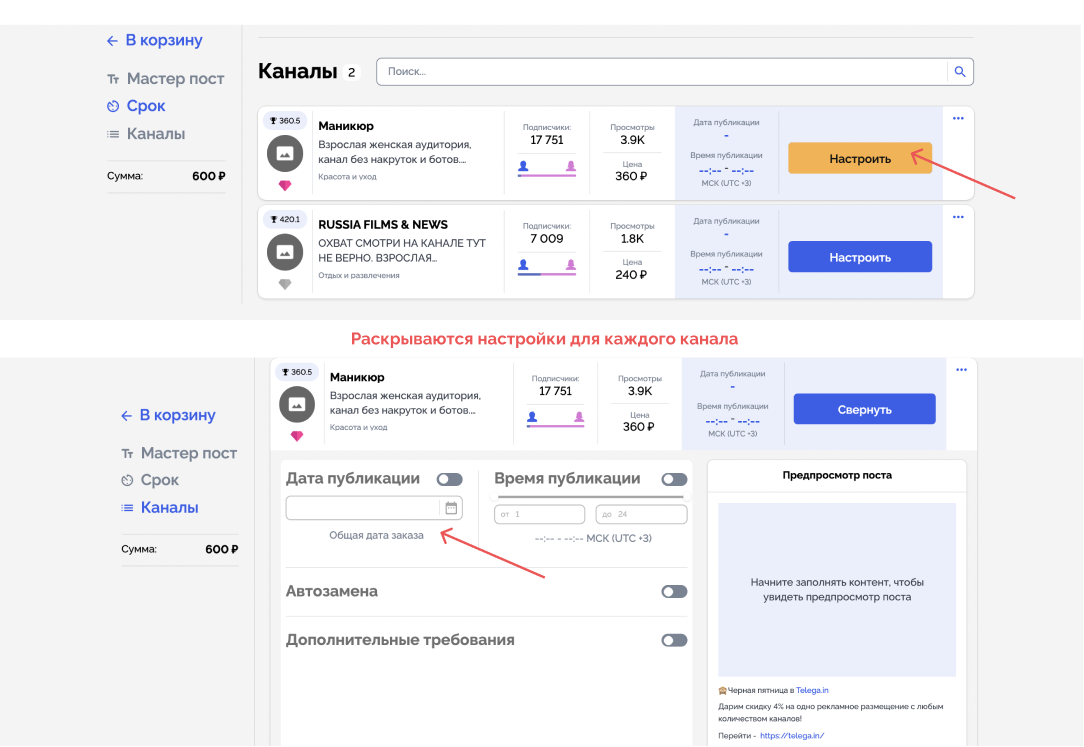Select the blue highlighted Каналы step
The image size is (1084, 747).
(x=160, y=507)
